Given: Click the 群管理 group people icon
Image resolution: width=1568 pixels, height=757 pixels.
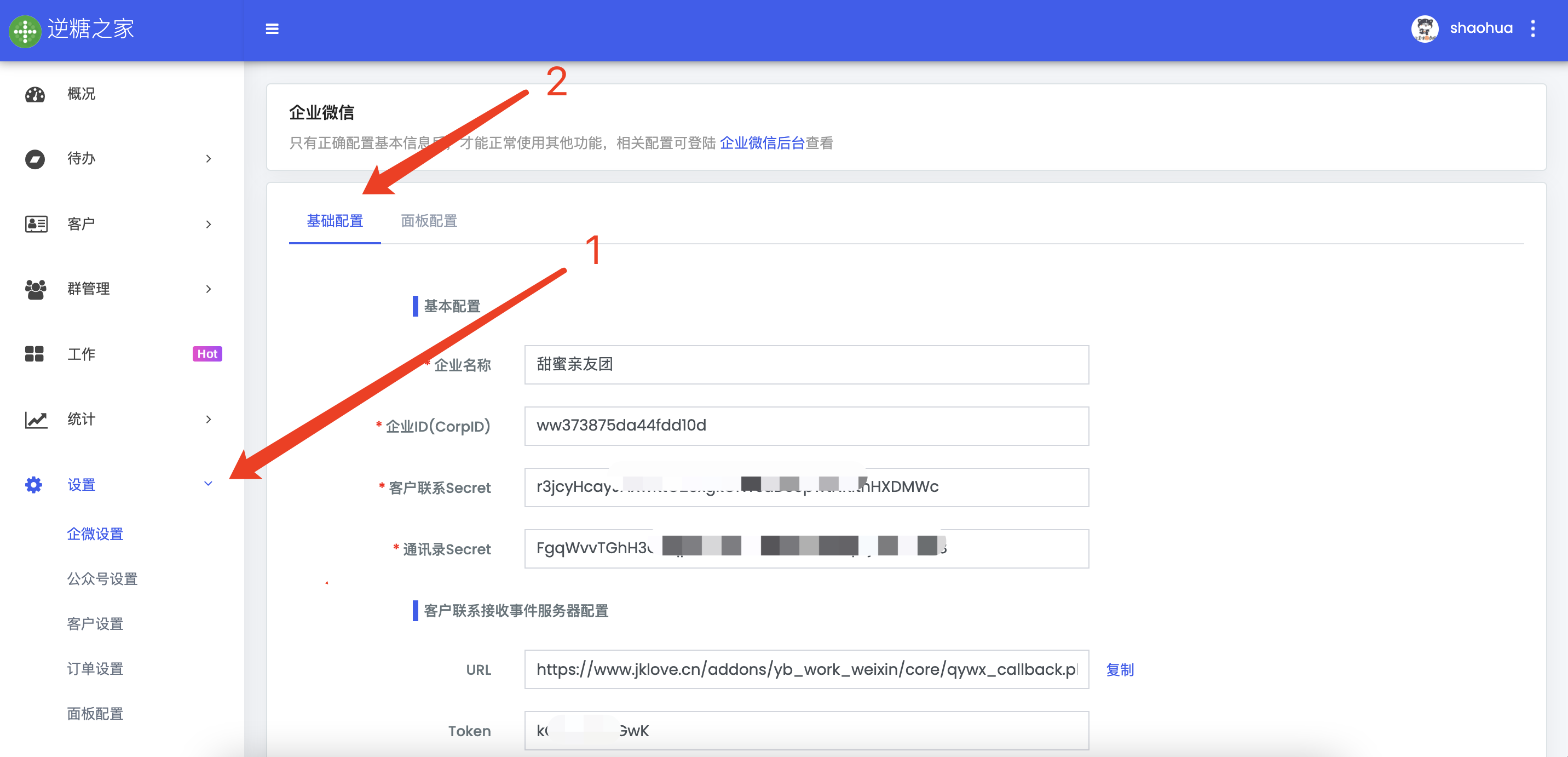Looking at the screenshot, I should click(x=35, y=289).
